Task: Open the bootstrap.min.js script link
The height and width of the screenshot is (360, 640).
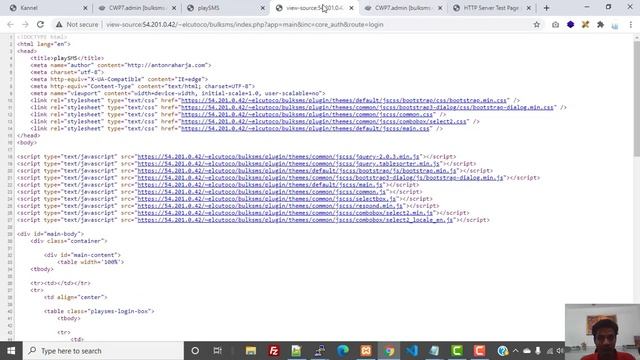Action: [x=297, y=171]
